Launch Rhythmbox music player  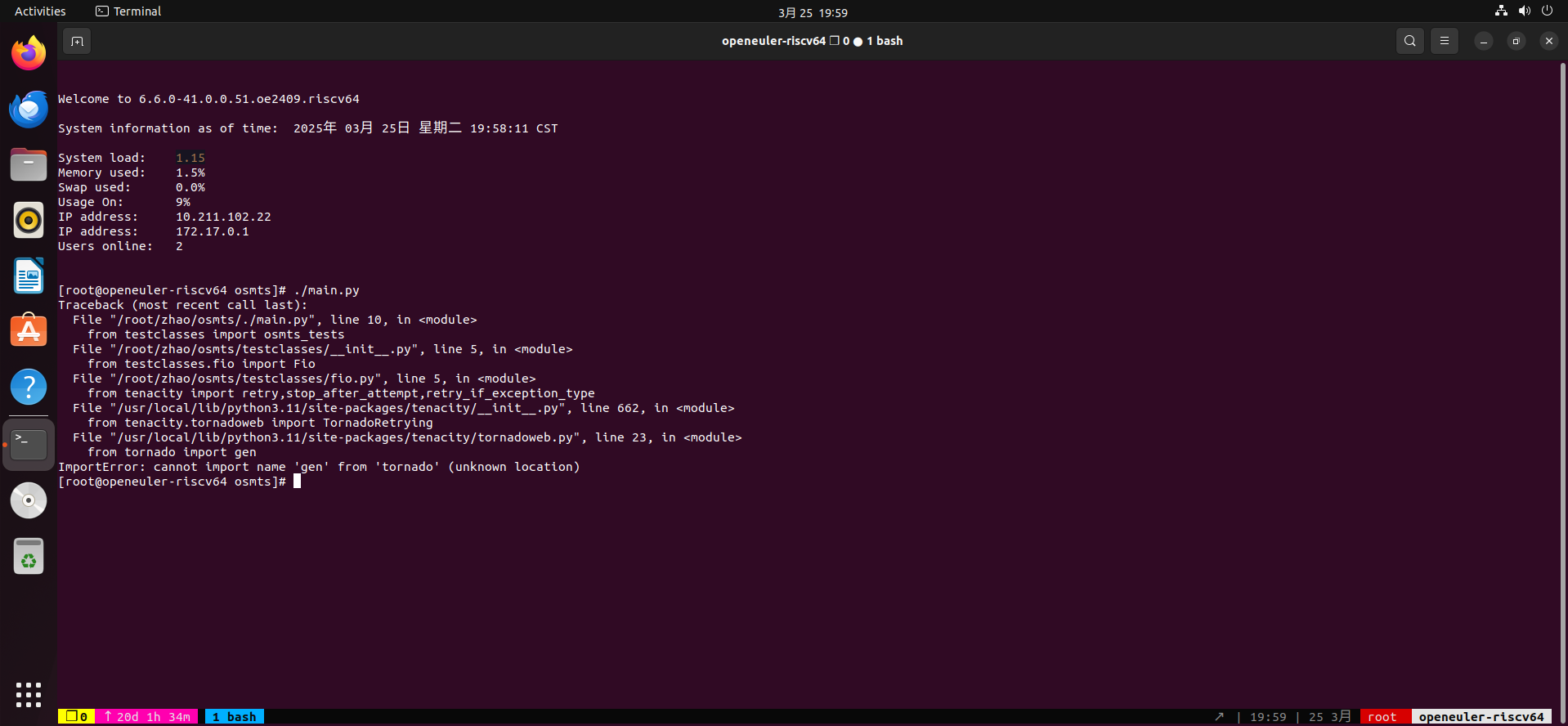[x=29, y=220]
